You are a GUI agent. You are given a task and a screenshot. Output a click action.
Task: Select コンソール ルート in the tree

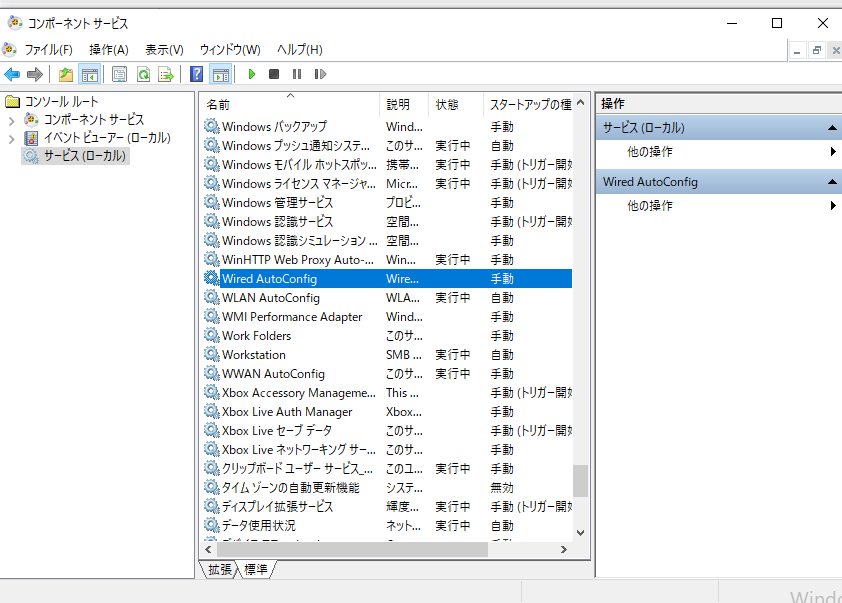pyautogui.click(x=61, y=101)
